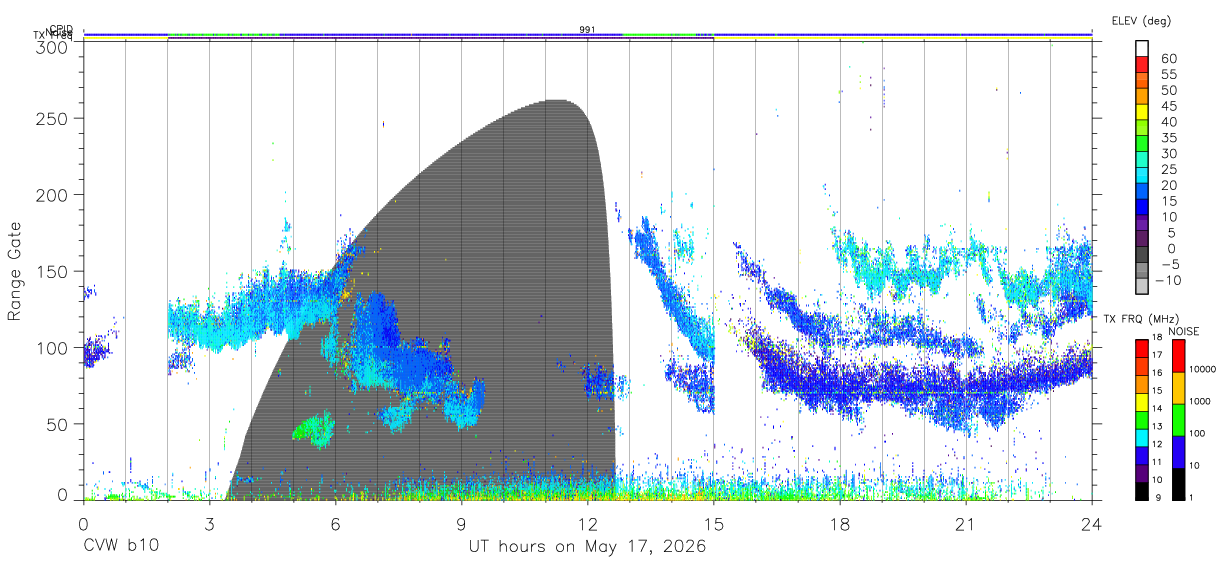This screenshot has width=1228, height=567.
Task: Click the CPID label at top left
Action: click(x=61, y=29)
